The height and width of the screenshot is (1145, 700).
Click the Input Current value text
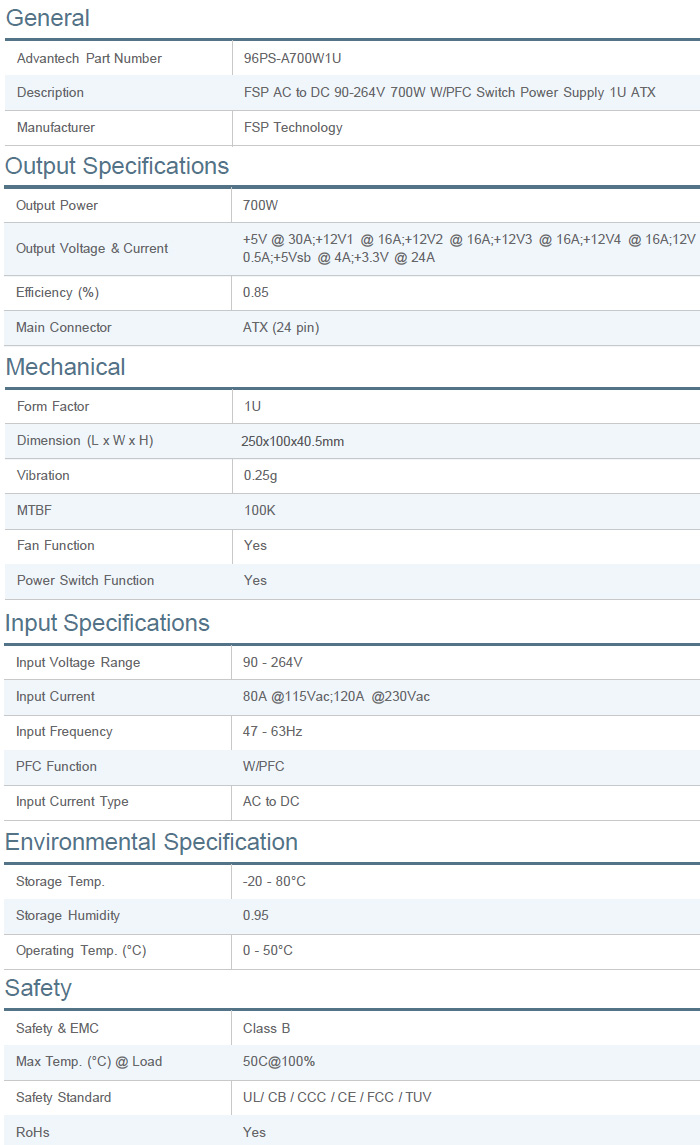pyautogui.click(x=336, y=696)
